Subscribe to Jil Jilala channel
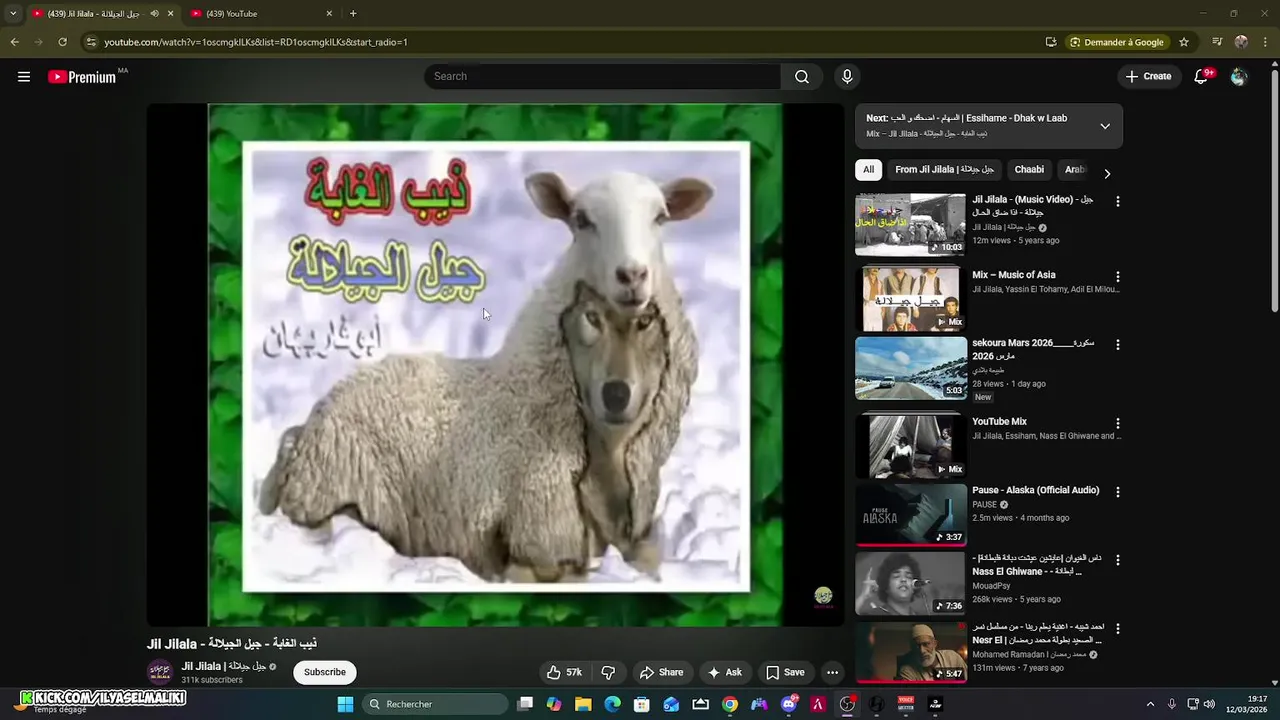This screenshot has width=1280, height=720. pyautogui.click(x=325, y=672)
